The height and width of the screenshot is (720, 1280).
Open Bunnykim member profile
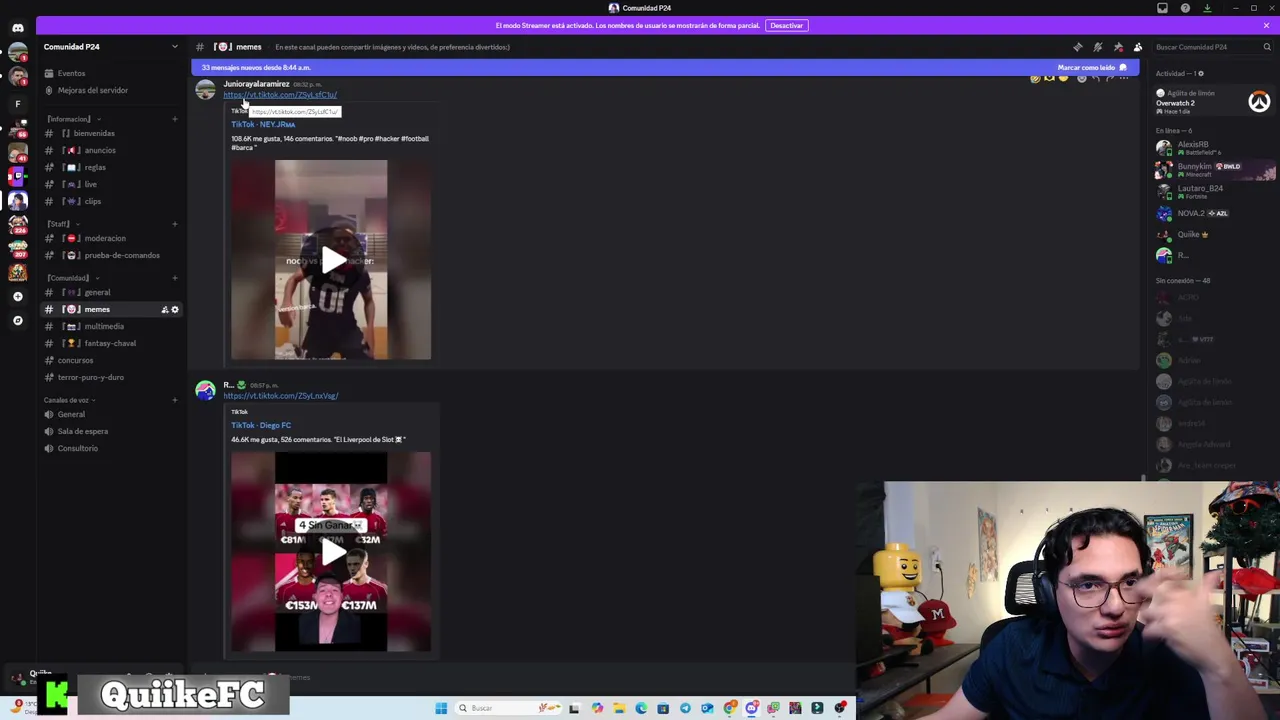pyautogui.click(x=1213, y=170)
